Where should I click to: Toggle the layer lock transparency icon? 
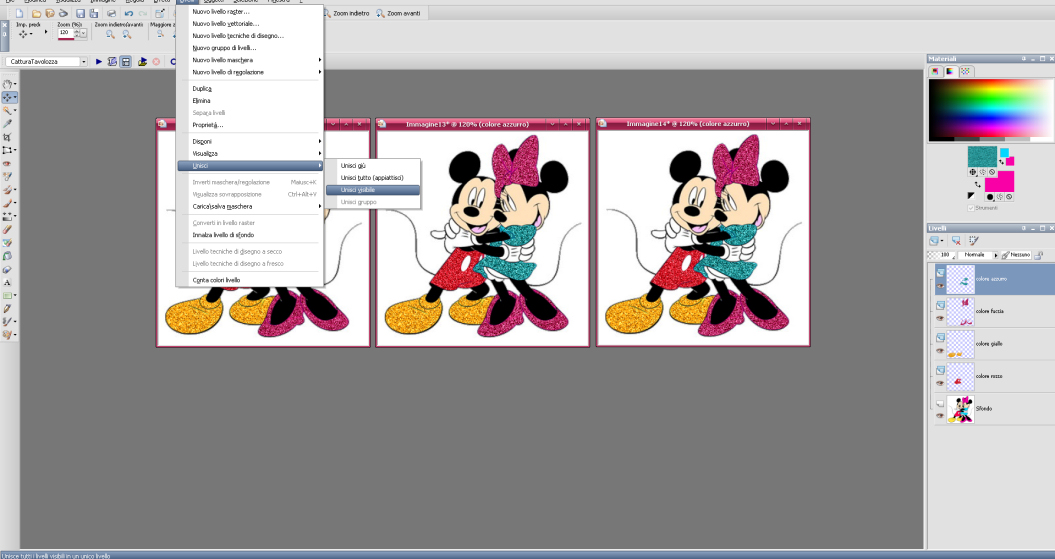coord(1038,256)
